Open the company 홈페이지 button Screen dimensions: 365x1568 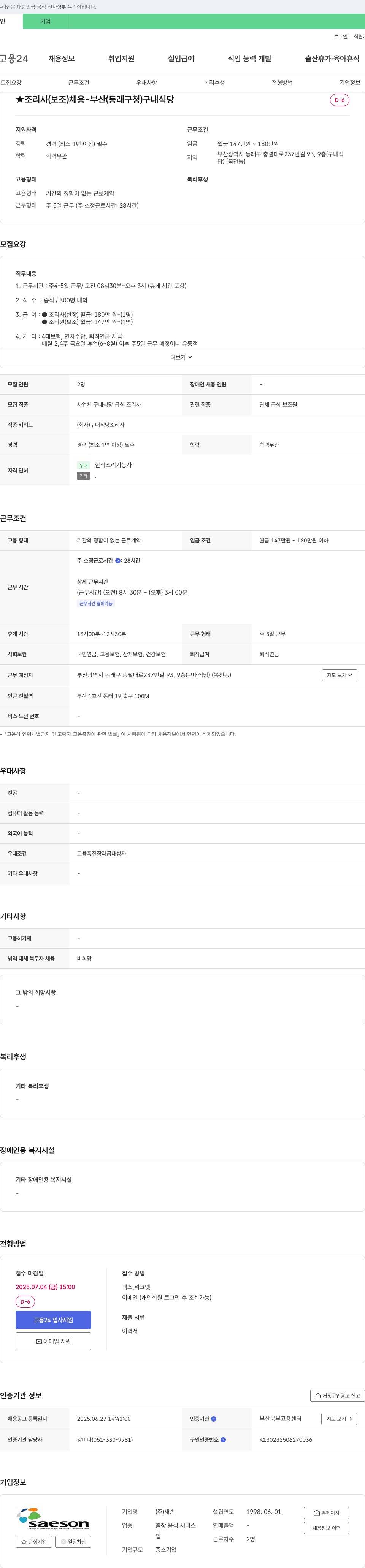point(327,1512)
